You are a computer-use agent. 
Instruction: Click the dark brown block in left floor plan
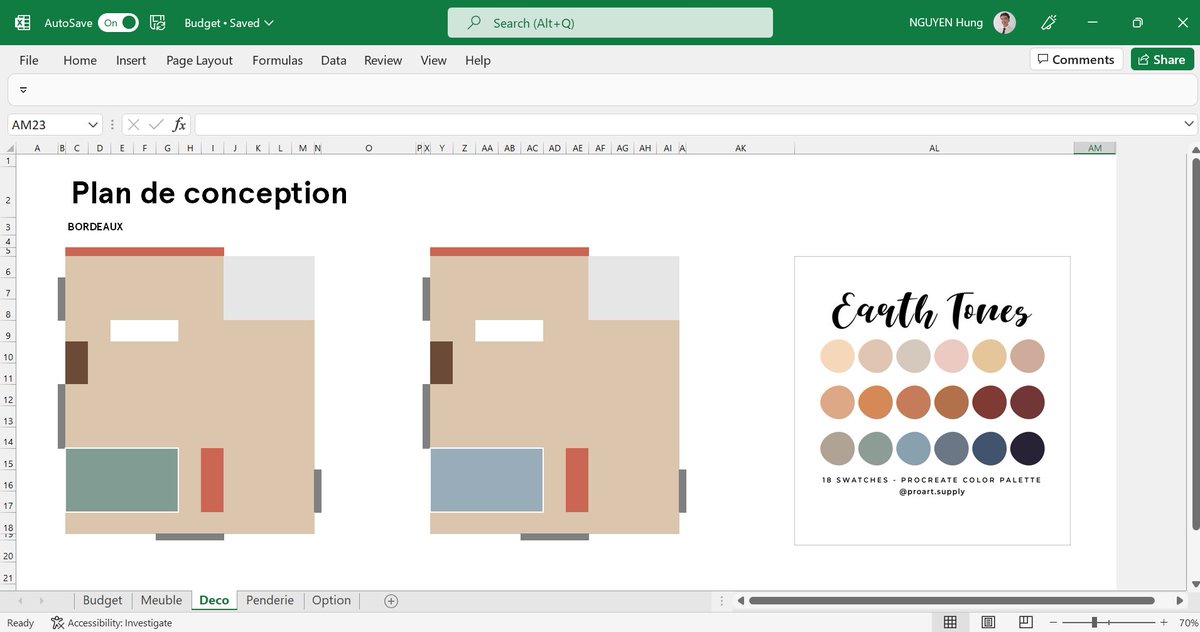point(77,362)
